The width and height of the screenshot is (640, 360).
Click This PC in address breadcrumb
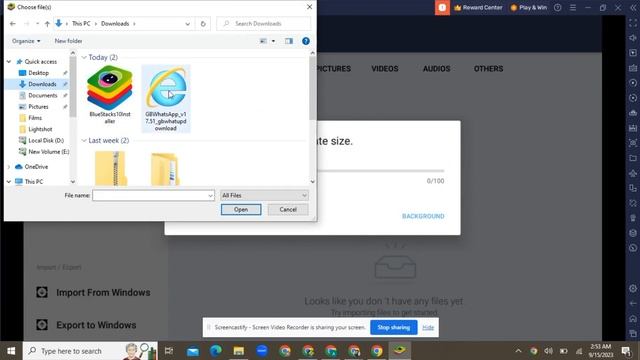tap(81, 24)
